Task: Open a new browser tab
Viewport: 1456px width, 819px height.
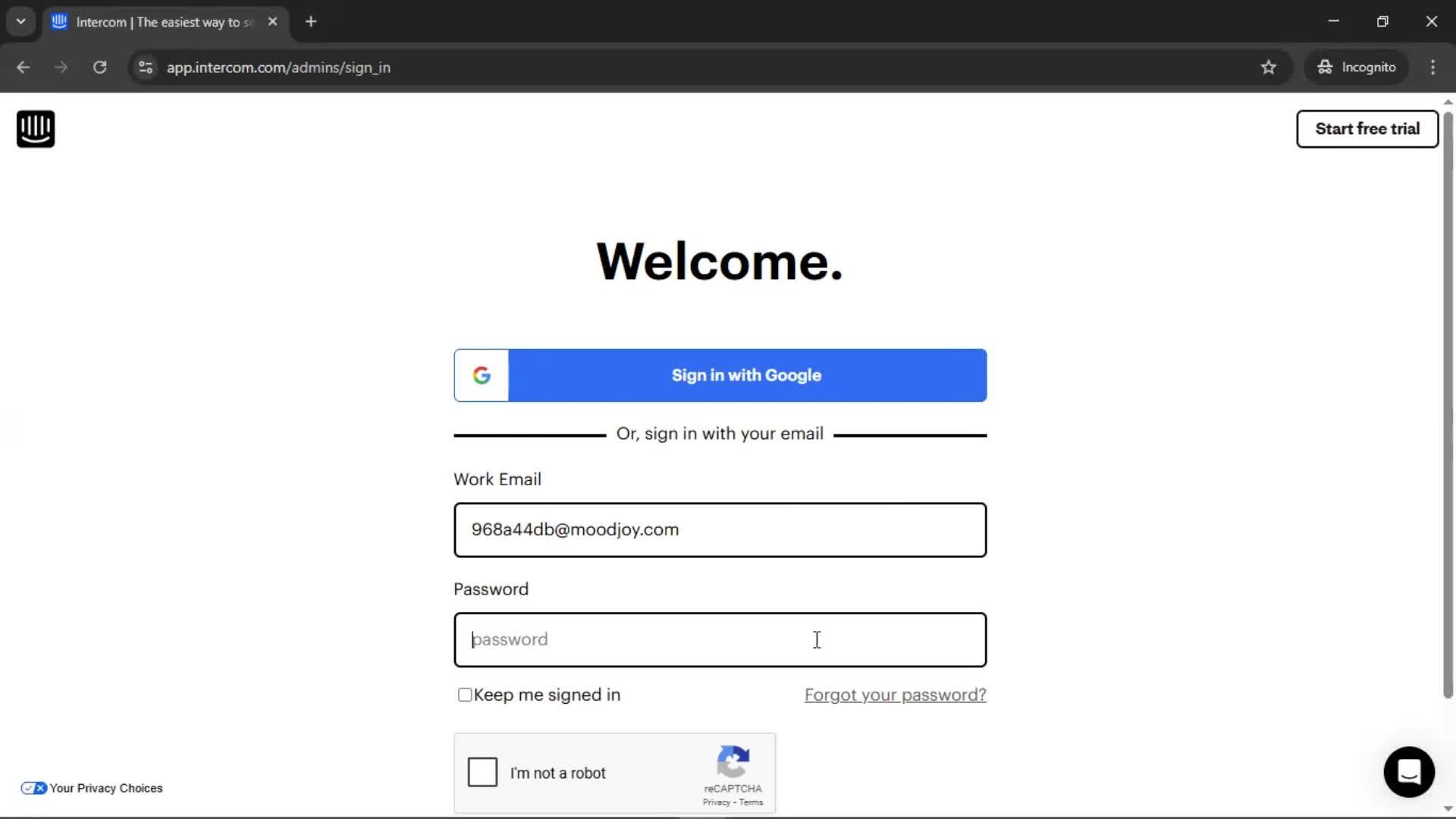Action: pyautogui.click(x=311, y=22)
